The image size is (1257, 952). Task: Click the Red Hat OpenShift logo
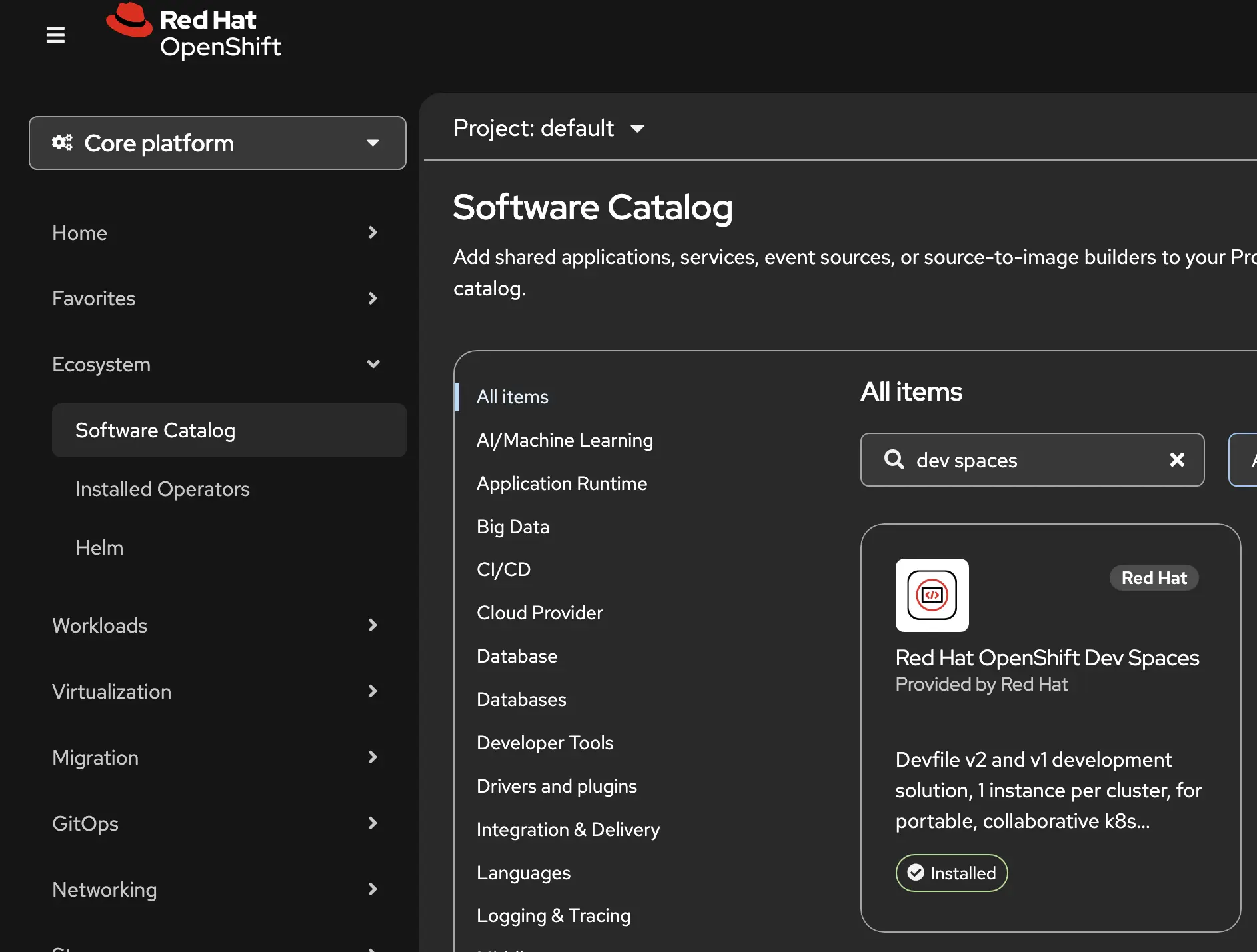tap(193, 31)
